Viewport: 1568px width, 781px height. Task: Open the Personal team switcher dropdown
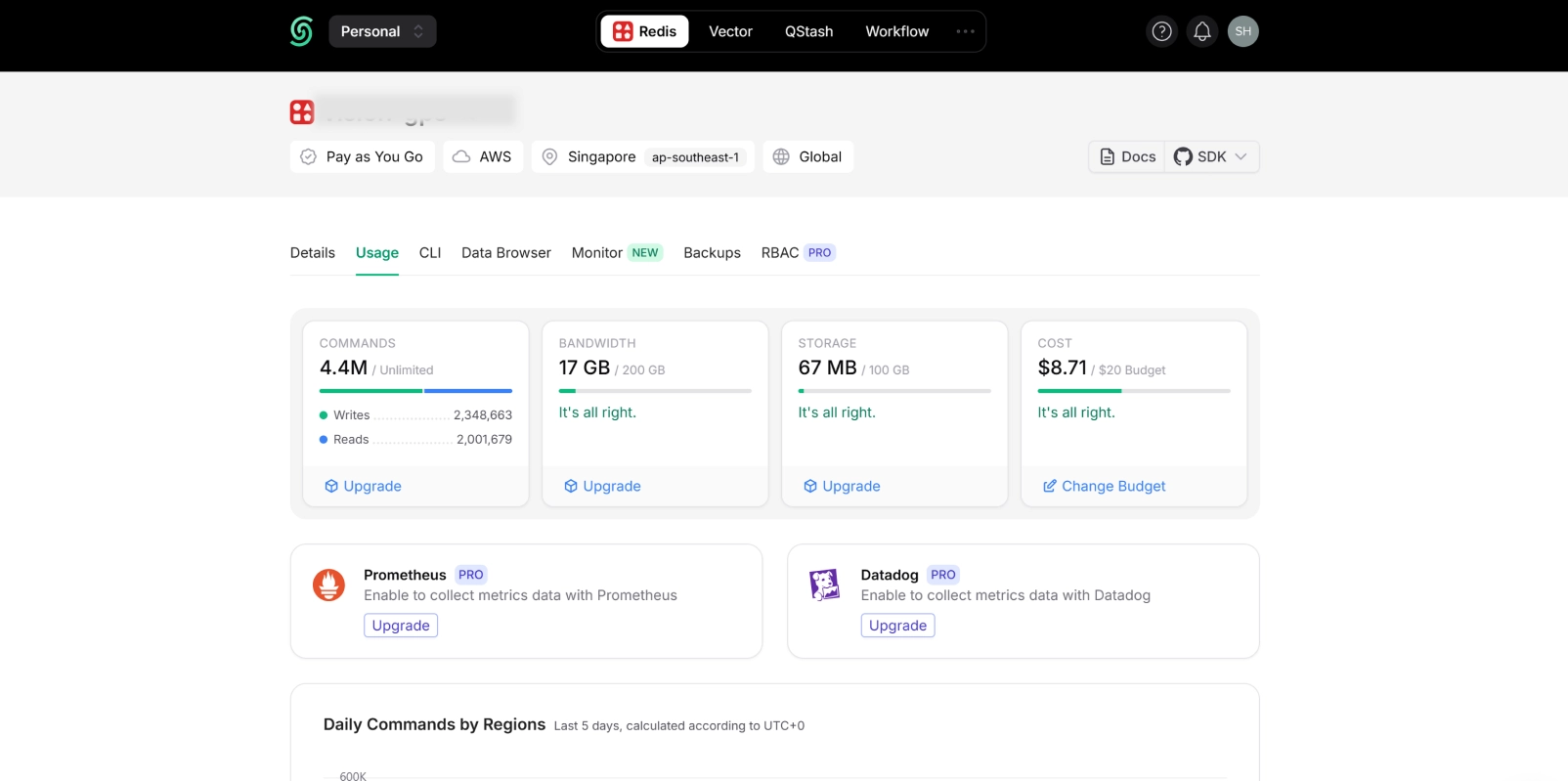pos(382,31)
